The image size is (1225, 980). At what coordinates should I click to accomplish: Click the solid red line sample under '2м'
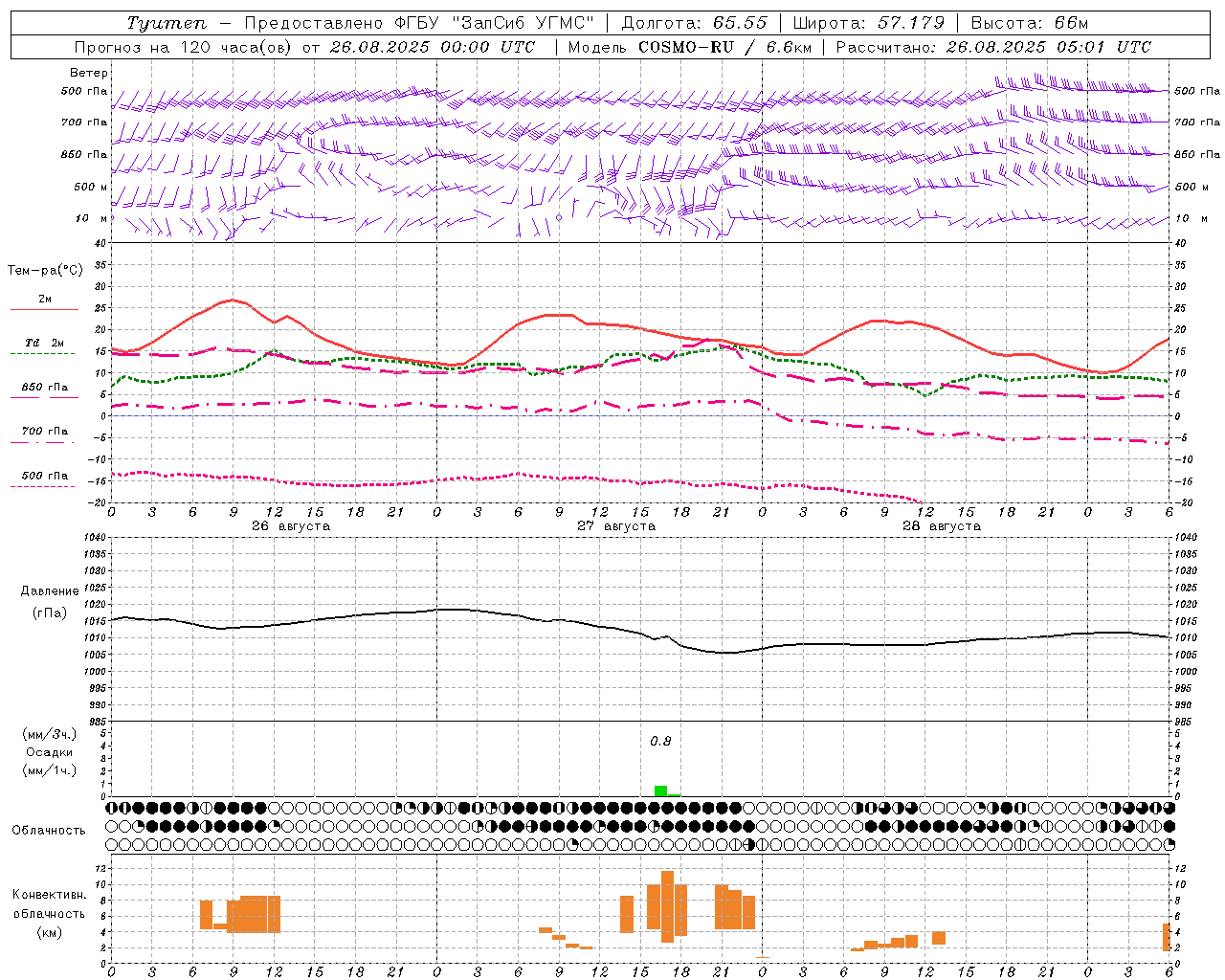point(44,310)
